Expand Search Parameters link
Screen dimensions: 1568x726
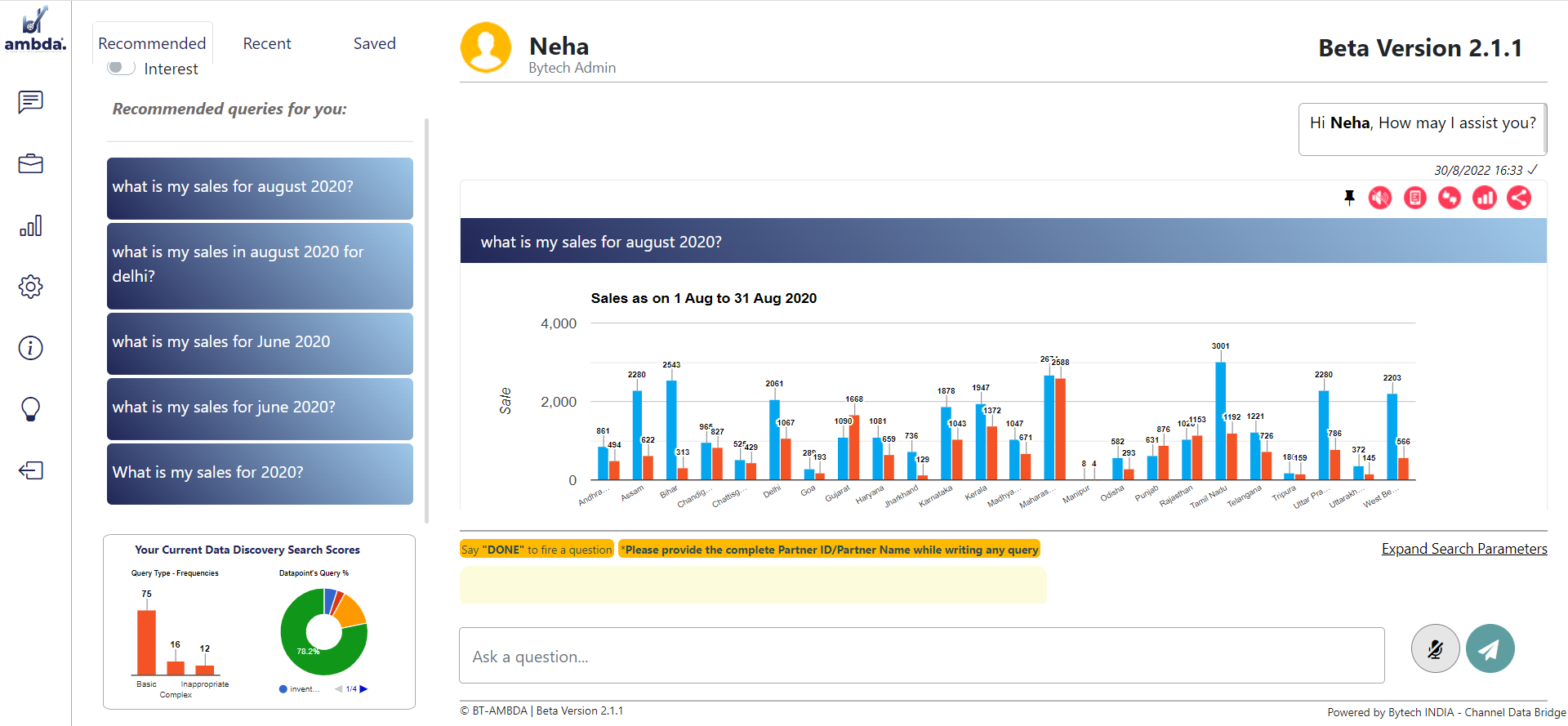[x=1464, y=549]
